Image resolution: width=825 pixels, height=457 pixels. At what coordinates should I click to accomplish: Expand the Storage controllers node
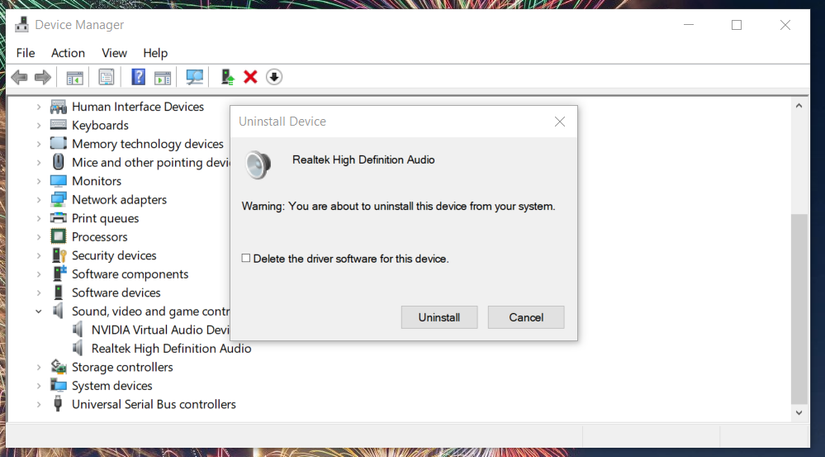point(38,367)
